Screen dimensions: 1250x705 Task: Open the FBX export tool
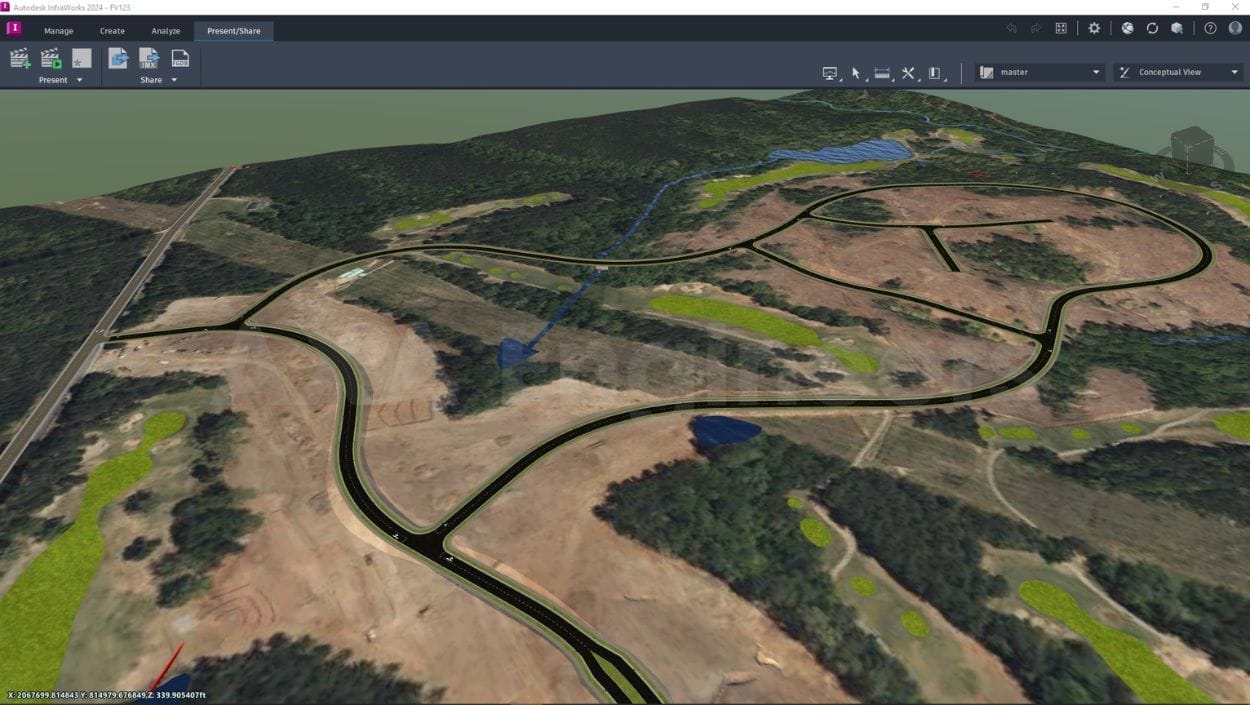pos(181,58)
